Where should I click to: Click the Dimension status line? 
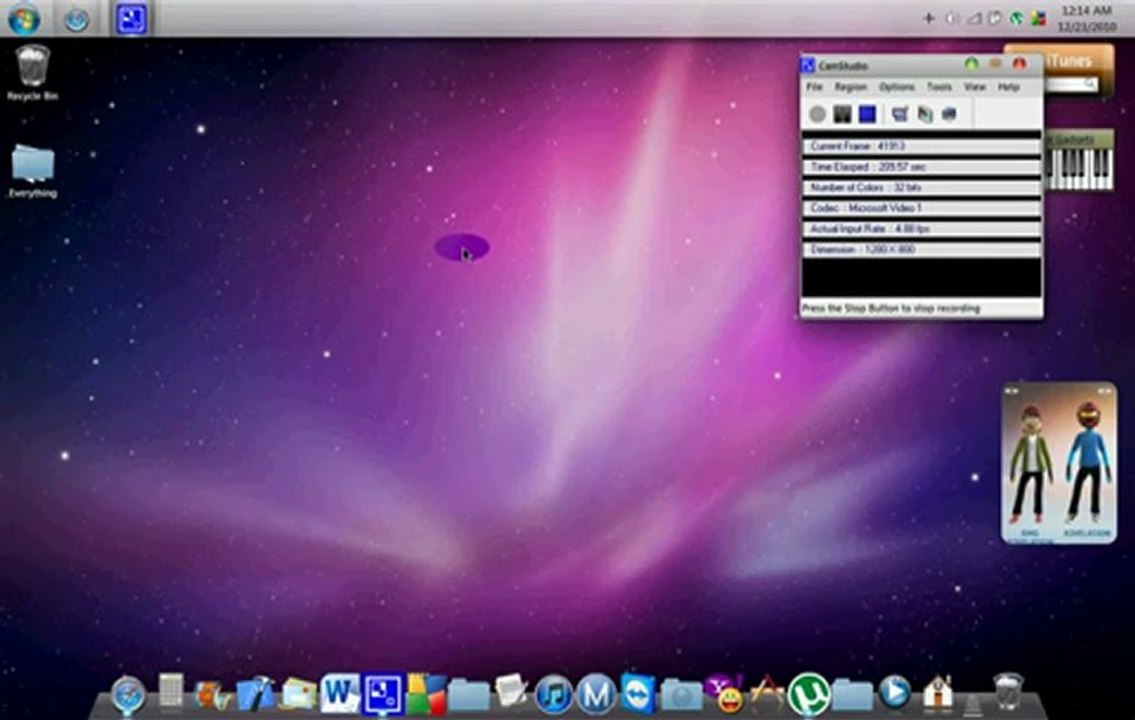click(x=921, y=250)
